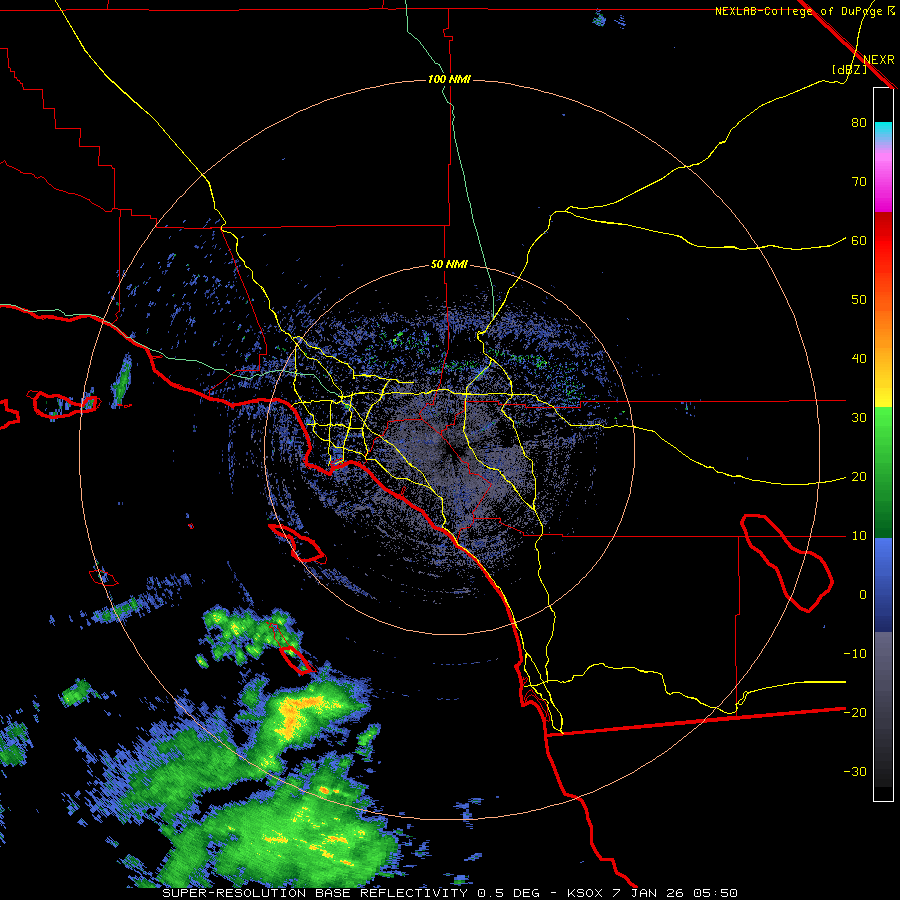This screenshot has width=900, height=900.
Task: Click the 100 NMI range ring label
Action: 449,79
